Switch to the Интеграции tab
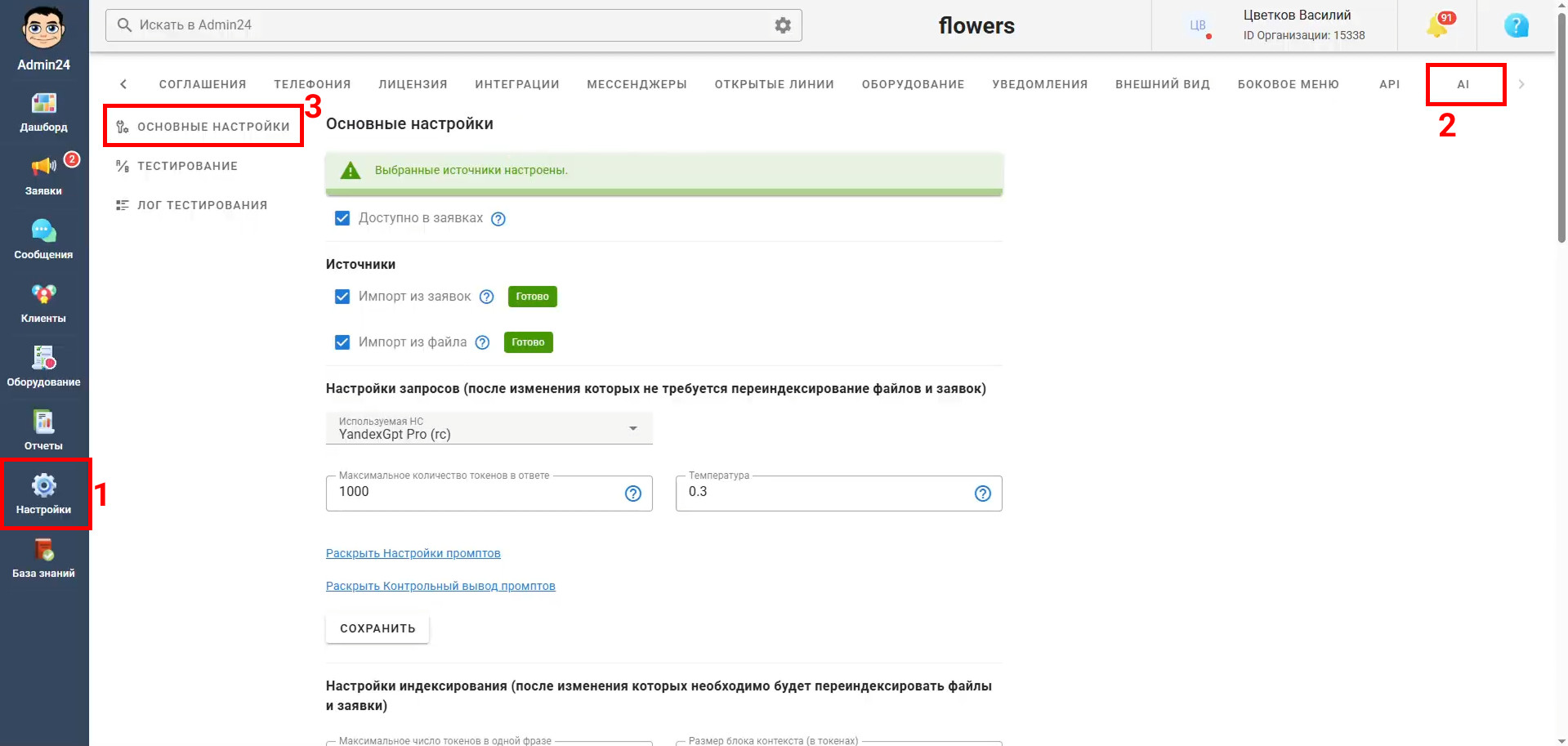1568x746 pixels. pyautogui.click(x=517, y=84)
